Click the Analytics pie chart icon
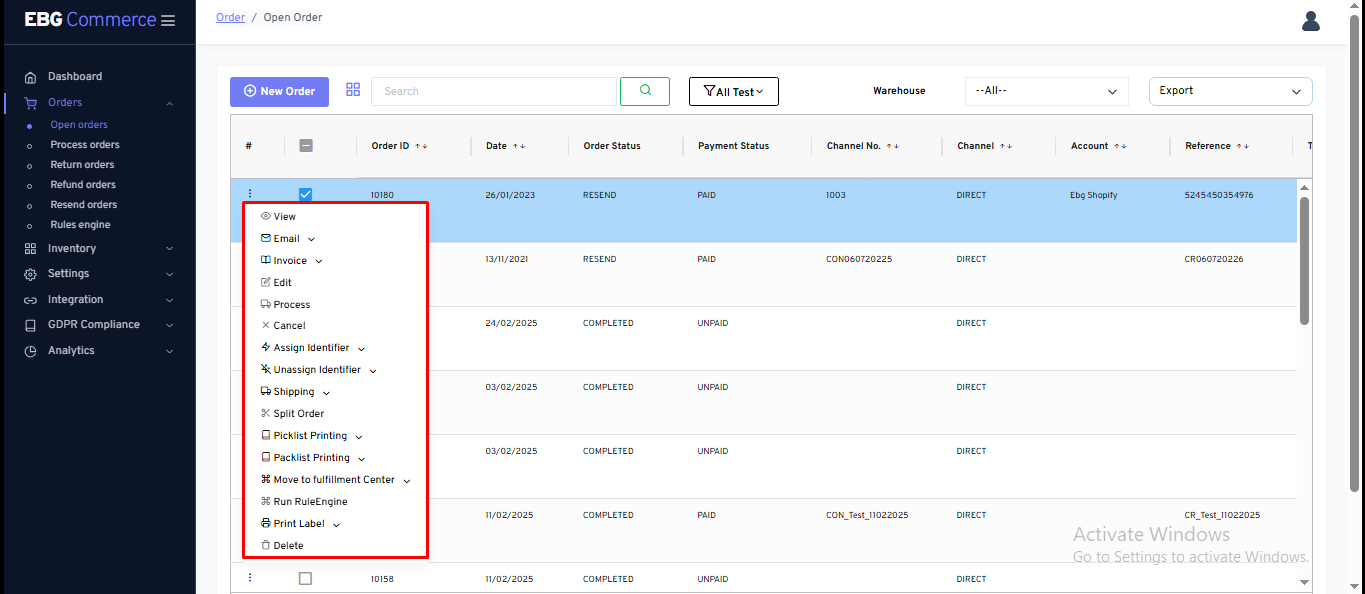The image size is (1365, 594). pyautogui.click(x=30, y=351)
